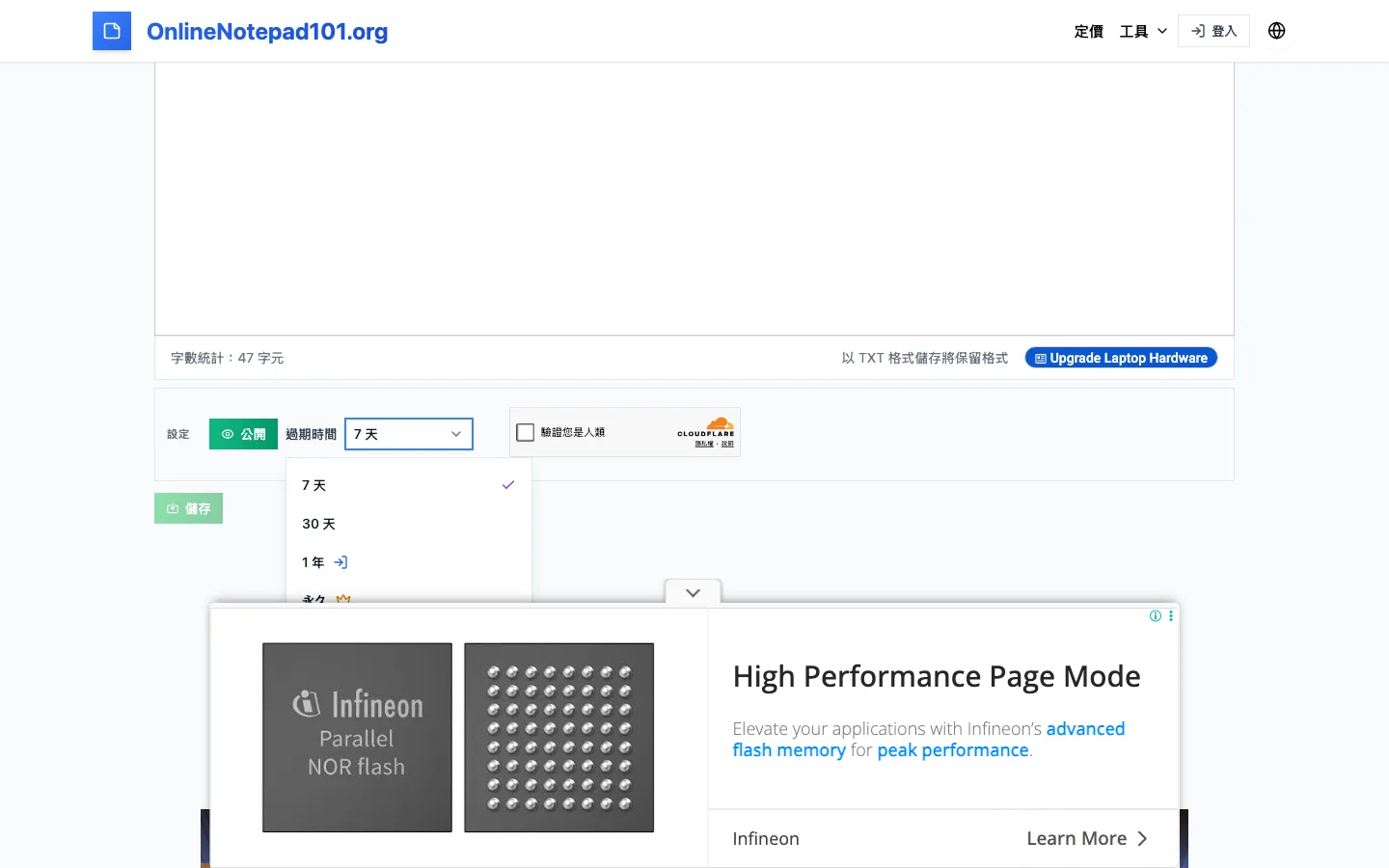Click the 儲存 save button

tap(188, 508)
